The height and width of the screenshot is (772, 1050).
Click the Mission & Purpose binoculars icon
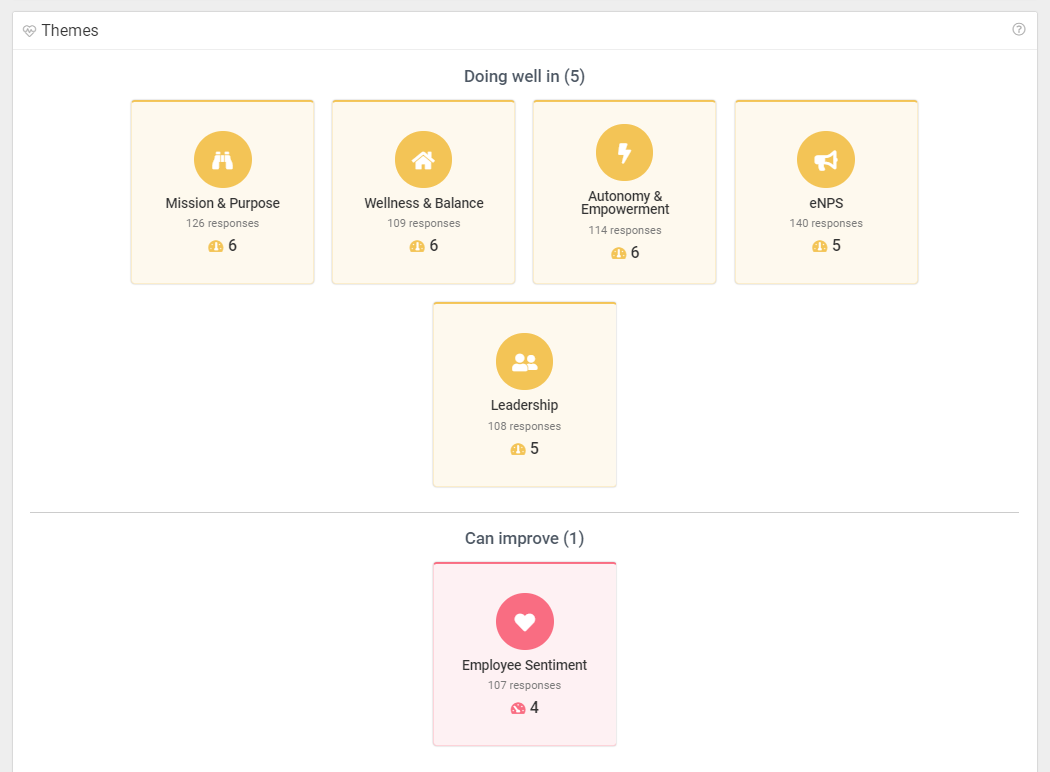(222, 160)
